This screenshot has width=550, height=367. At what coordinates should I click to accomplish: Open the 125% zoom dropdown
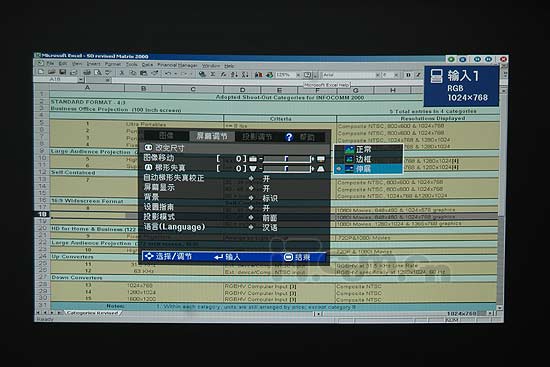click(298, 75)
